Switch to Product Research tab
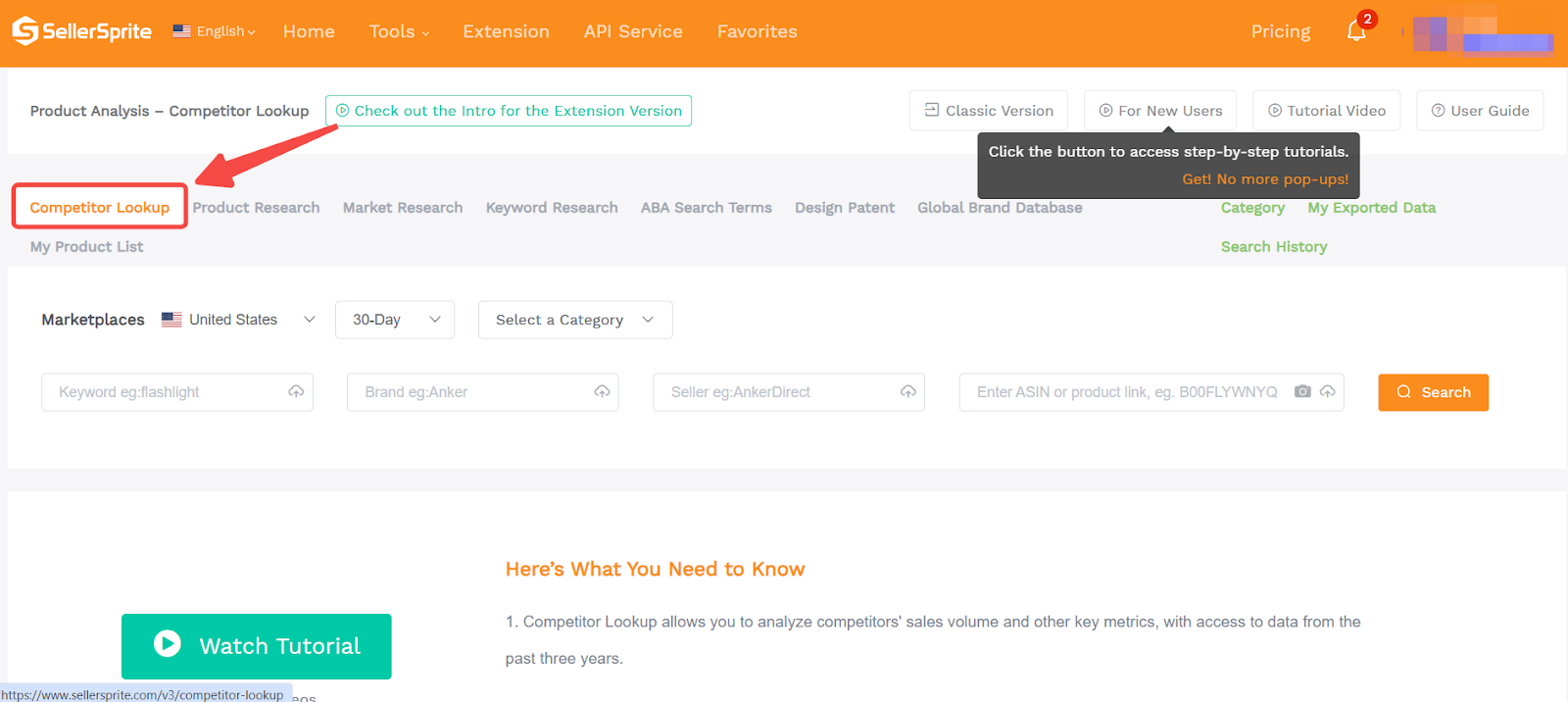 pos(256,208)
